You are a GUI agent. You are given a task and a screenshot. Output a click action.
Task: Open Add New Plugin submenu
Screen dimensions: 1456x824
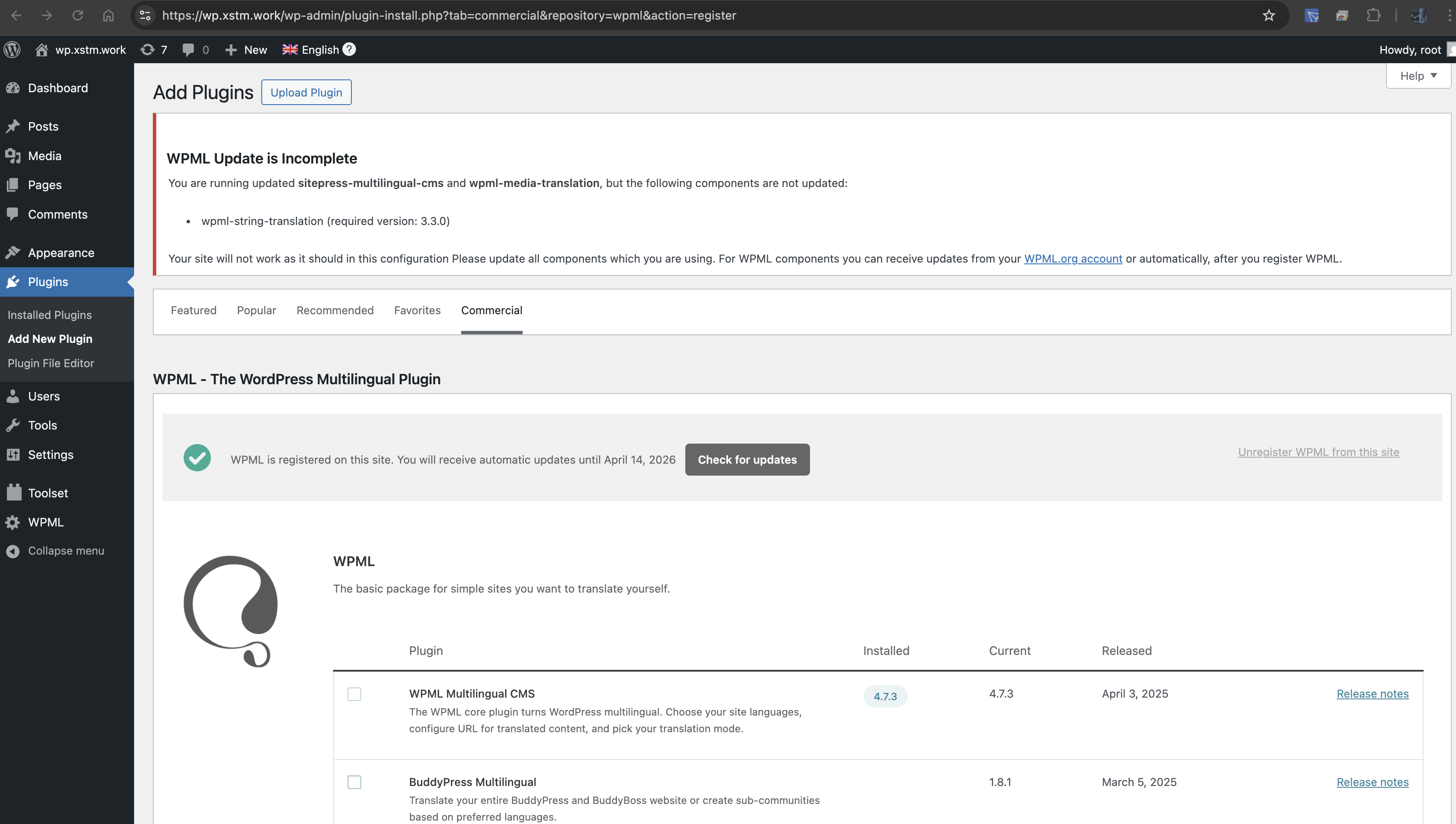pyautogui.click(x=50, y=339)
